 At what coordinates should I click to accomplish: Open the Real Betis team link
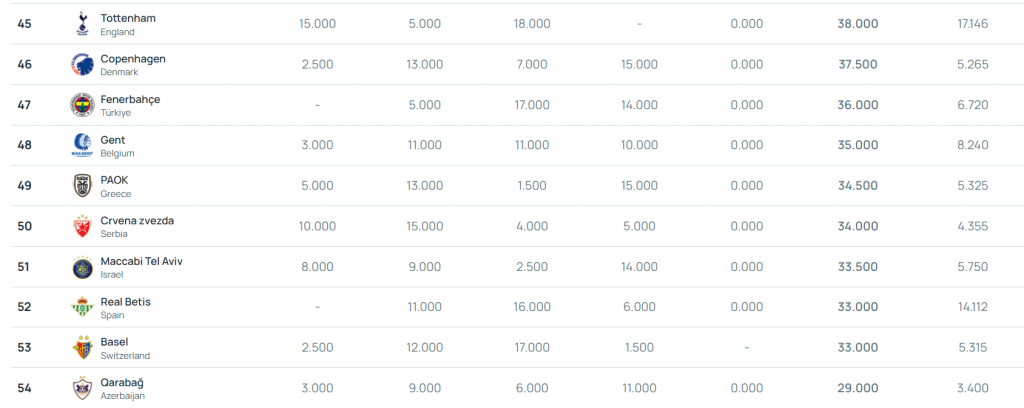[126, 301]
